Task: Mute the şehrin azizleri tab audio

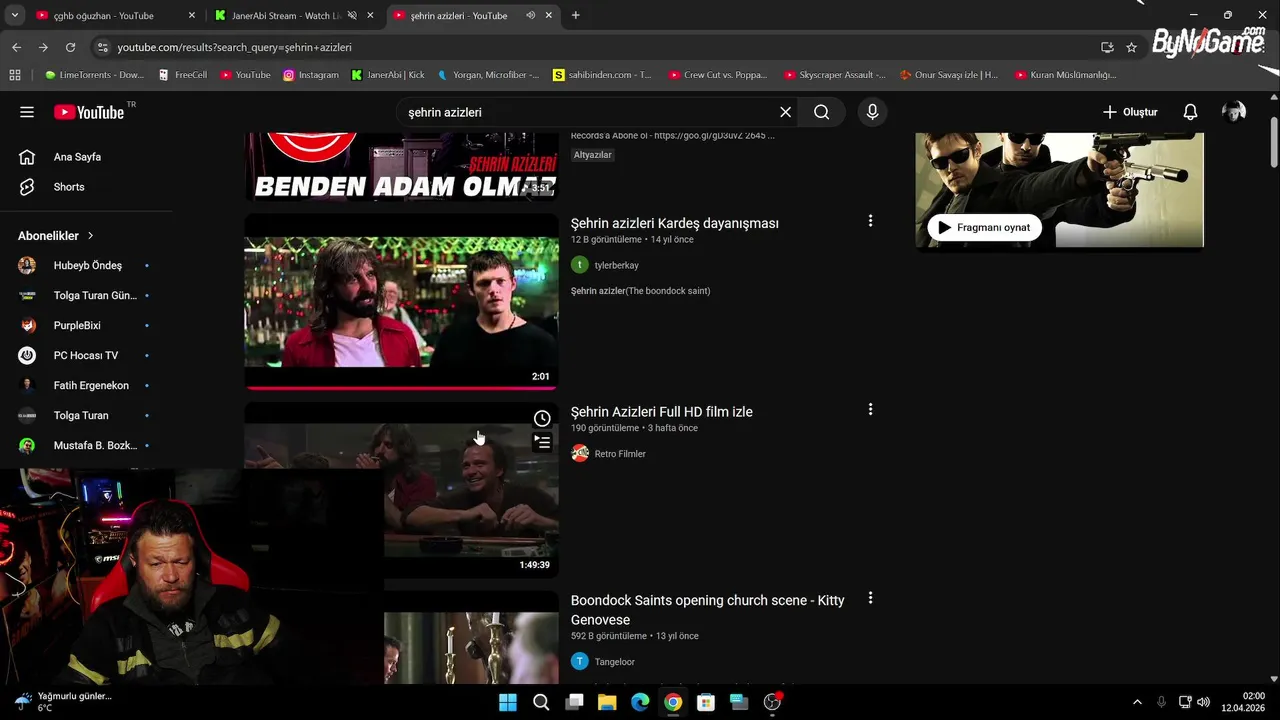Action: (530, 15)
